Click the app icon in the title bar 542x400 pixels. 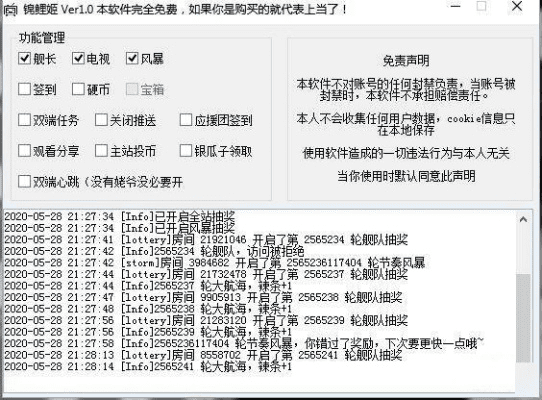point(10,10)
